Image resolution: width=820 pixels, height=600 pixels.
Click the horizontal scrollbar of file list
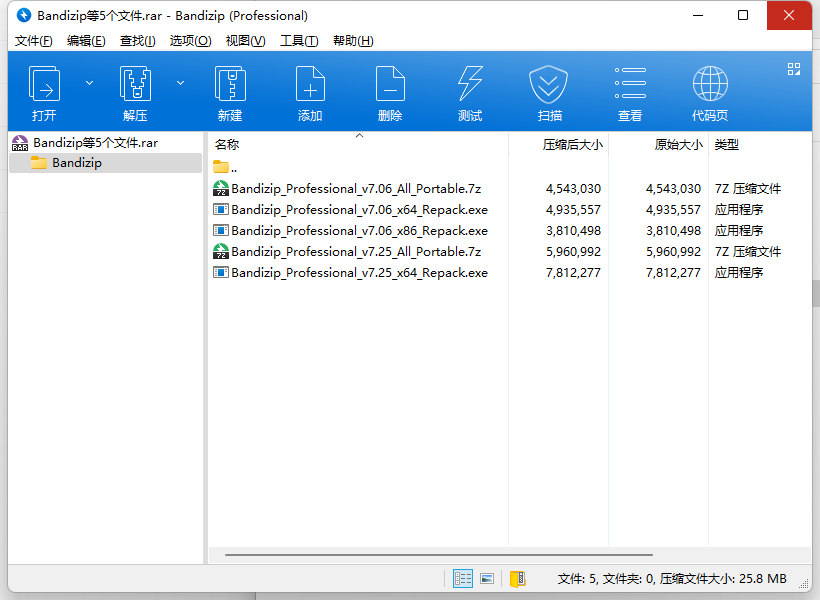tap(439, 554)
